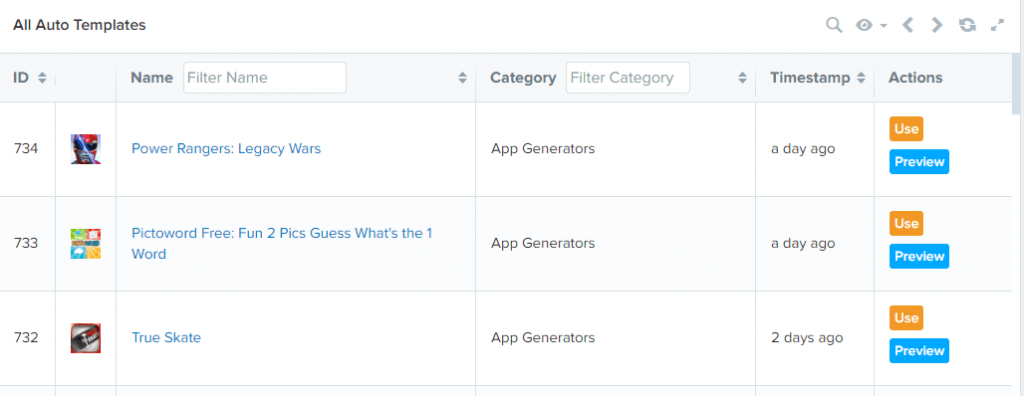Open Power Rangers: Legacy Wars link
Screen dimensions: 1024x396
(226, 148)
